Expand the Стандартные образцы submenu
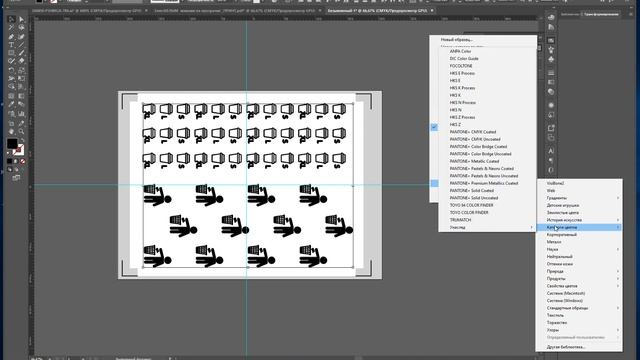 [579, 308]
